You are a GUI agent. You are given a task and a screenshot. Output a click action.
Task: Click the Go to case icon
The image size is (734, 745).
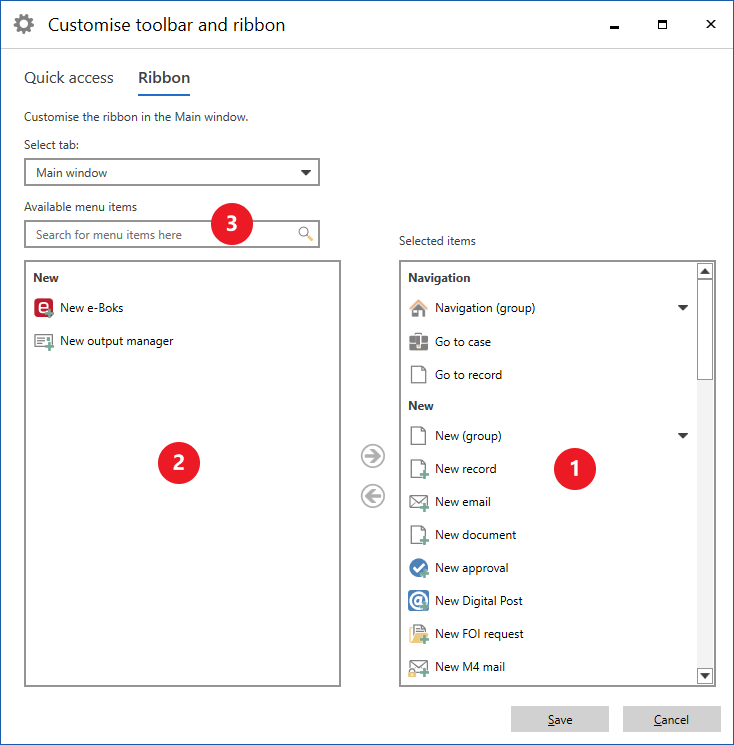(x=419, y=342)
